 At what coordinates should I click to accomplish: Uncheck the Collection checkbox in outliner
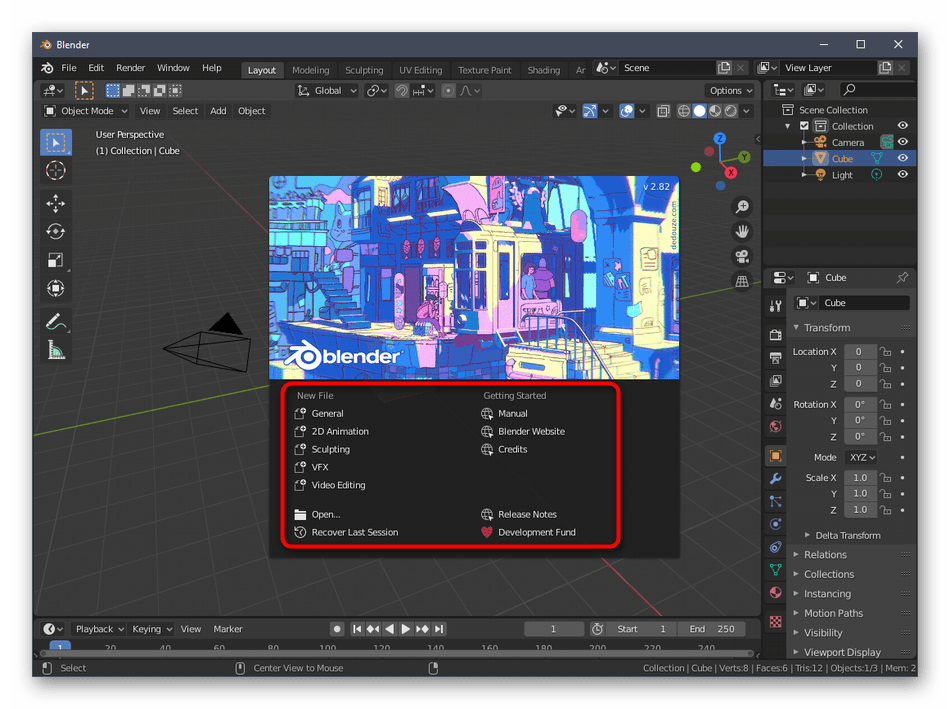[x=803, y=126]
